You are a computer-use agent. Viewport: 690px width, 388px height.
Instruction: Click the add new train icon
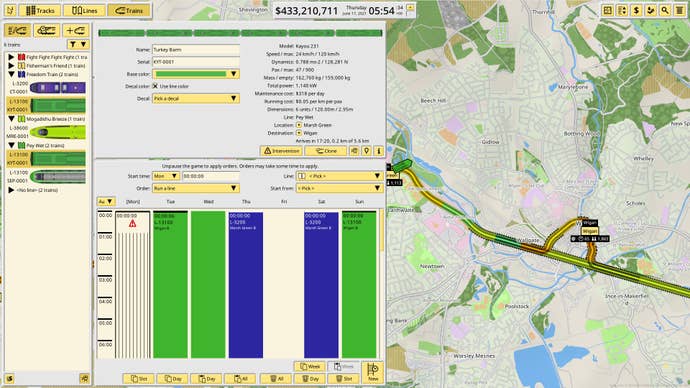coord(76,30)
